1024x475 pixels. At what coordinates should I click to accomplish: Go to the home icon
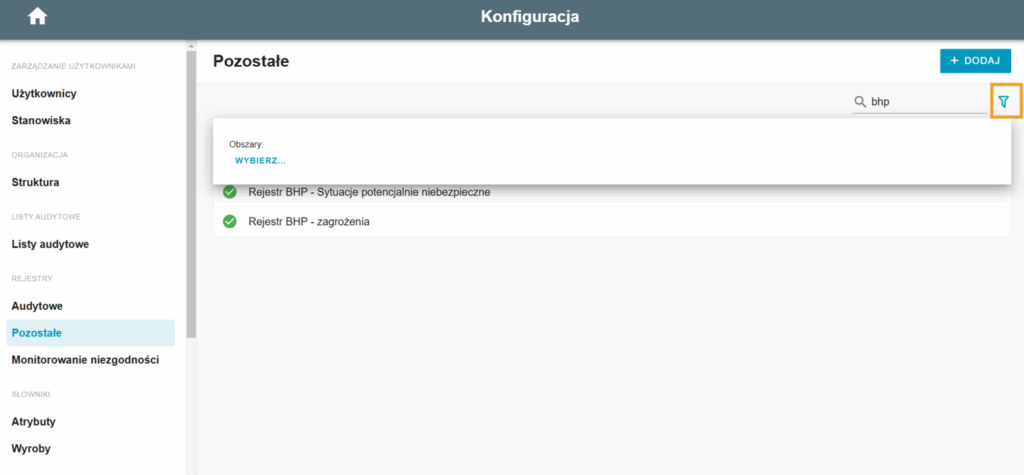click(38, 17)
